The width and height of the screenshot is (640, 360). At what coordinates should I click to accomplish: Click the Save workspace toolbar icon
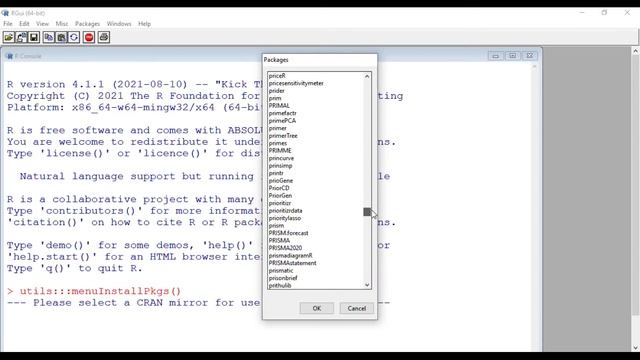pyautogui.click(x=34, y=38)
